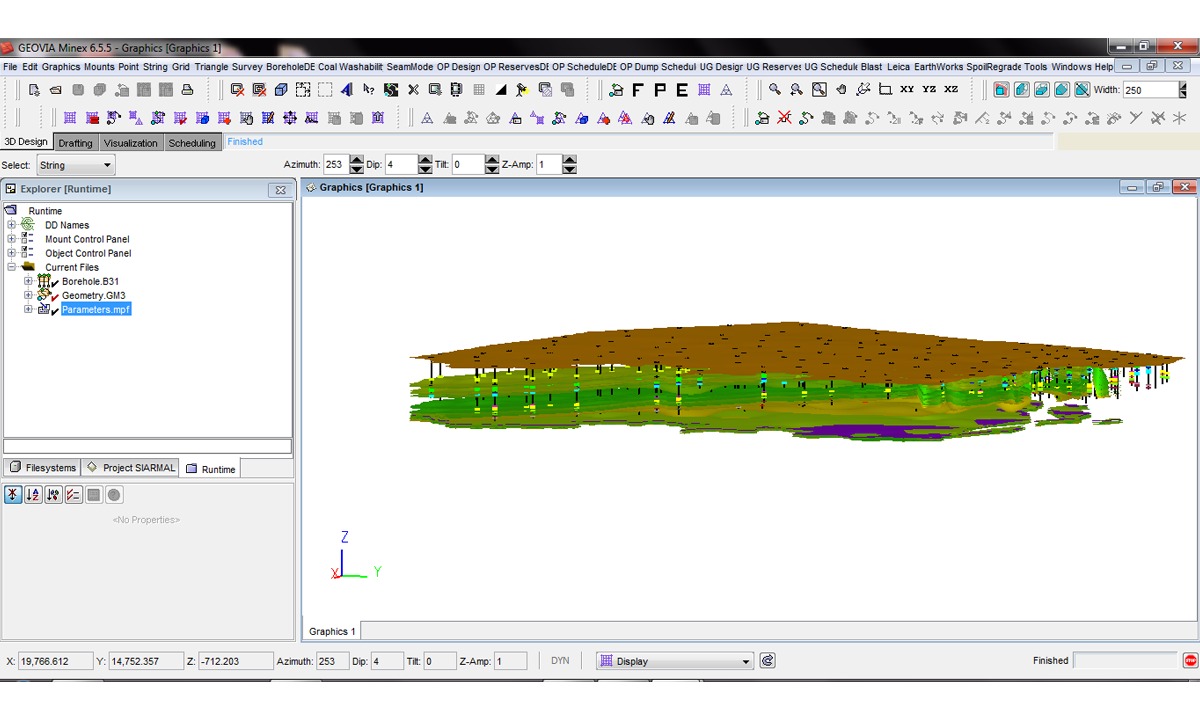This screenshot has width=1200, height=720.
Task: Click the zoom in magnifier icon
Action: coord(774,89)
